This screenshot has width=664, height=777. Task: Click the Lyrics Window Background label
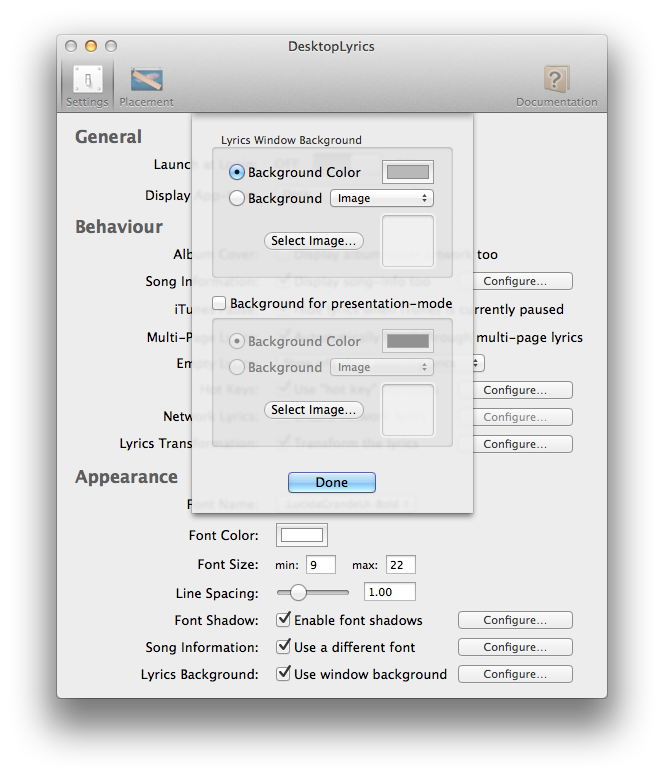click(x=291, y=140)
